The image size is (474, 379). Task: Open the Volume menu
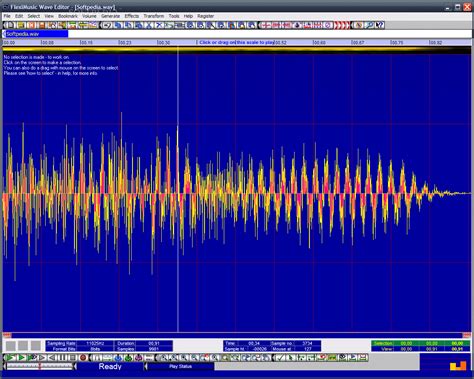click(89, 16)
